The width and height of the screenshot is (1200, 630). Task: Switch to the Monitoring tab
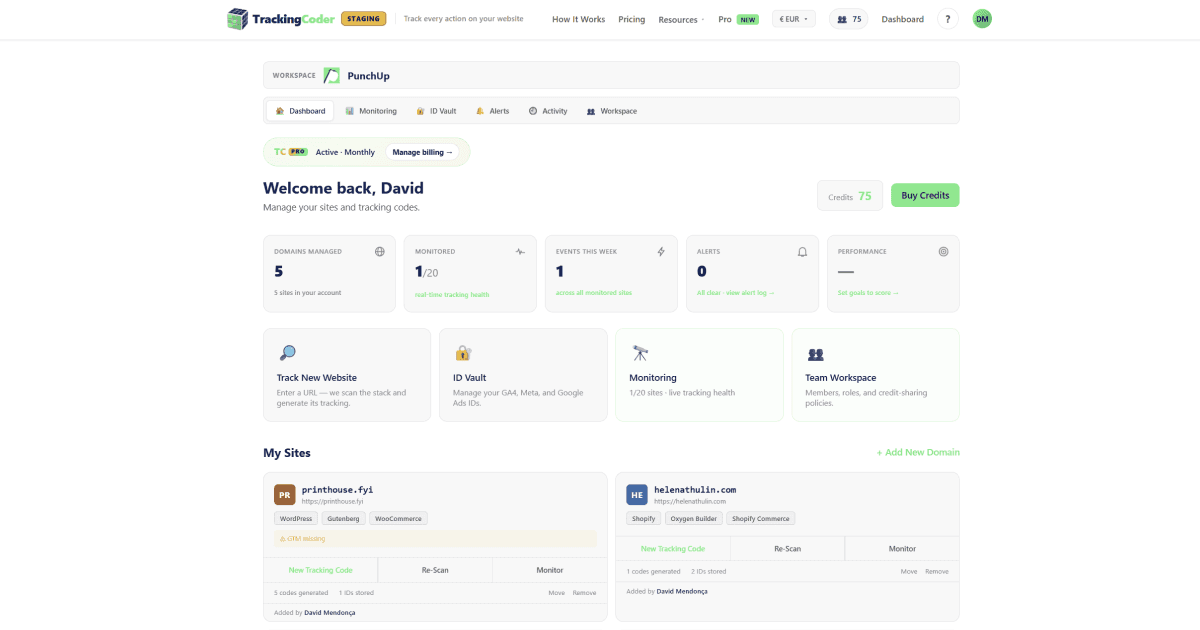pyautogui.click(x=371, y=111)
